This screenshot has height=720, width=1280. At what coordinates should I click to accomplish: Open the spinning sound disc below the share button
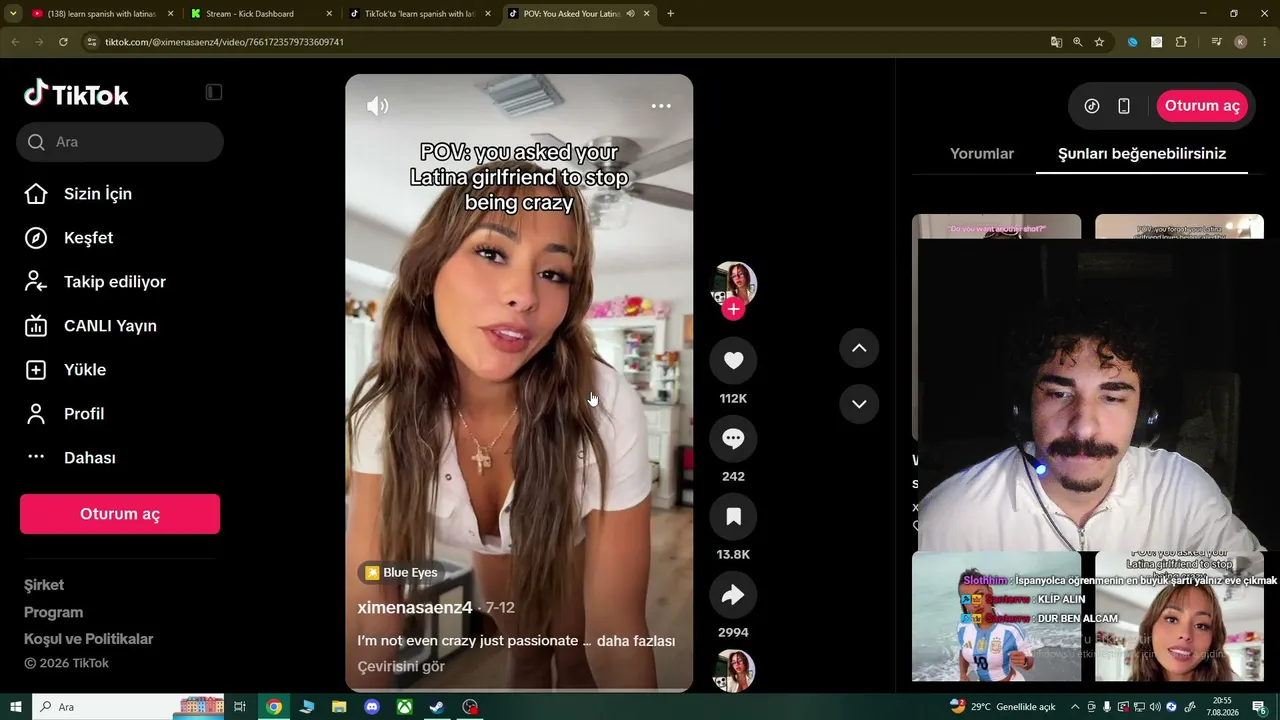pyautogui.click(x=733, y=670)
